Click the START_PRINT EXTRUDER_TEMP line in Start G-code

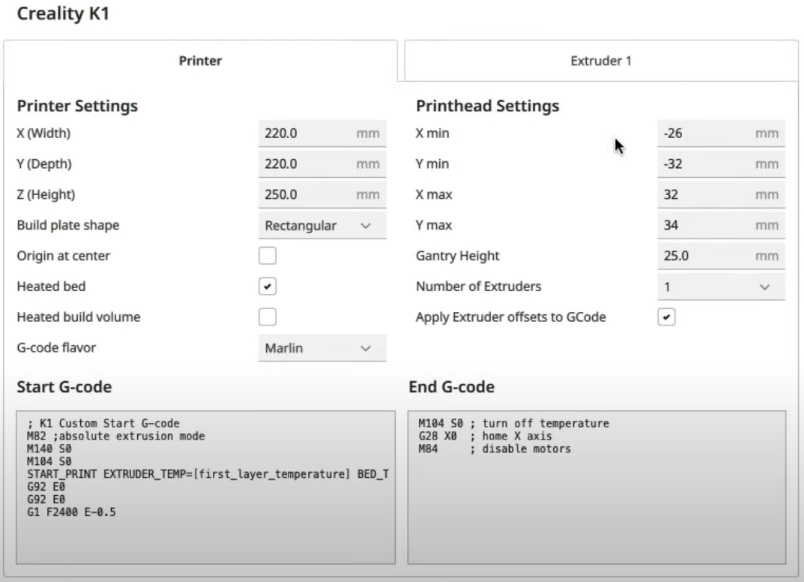pyautogui.click(x=208, y=474)
